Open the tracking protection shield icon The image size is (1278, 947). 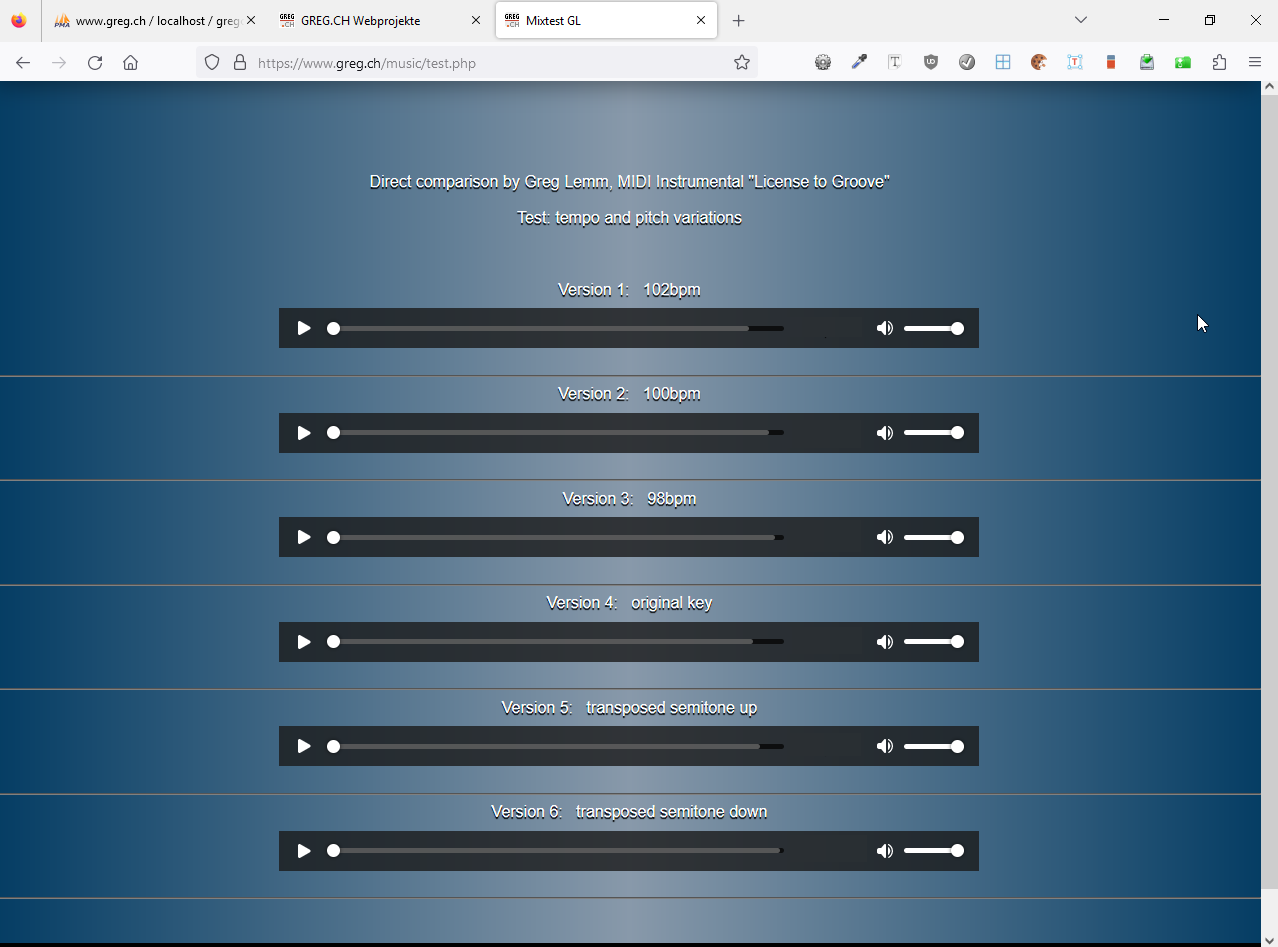tap(212, 62)
